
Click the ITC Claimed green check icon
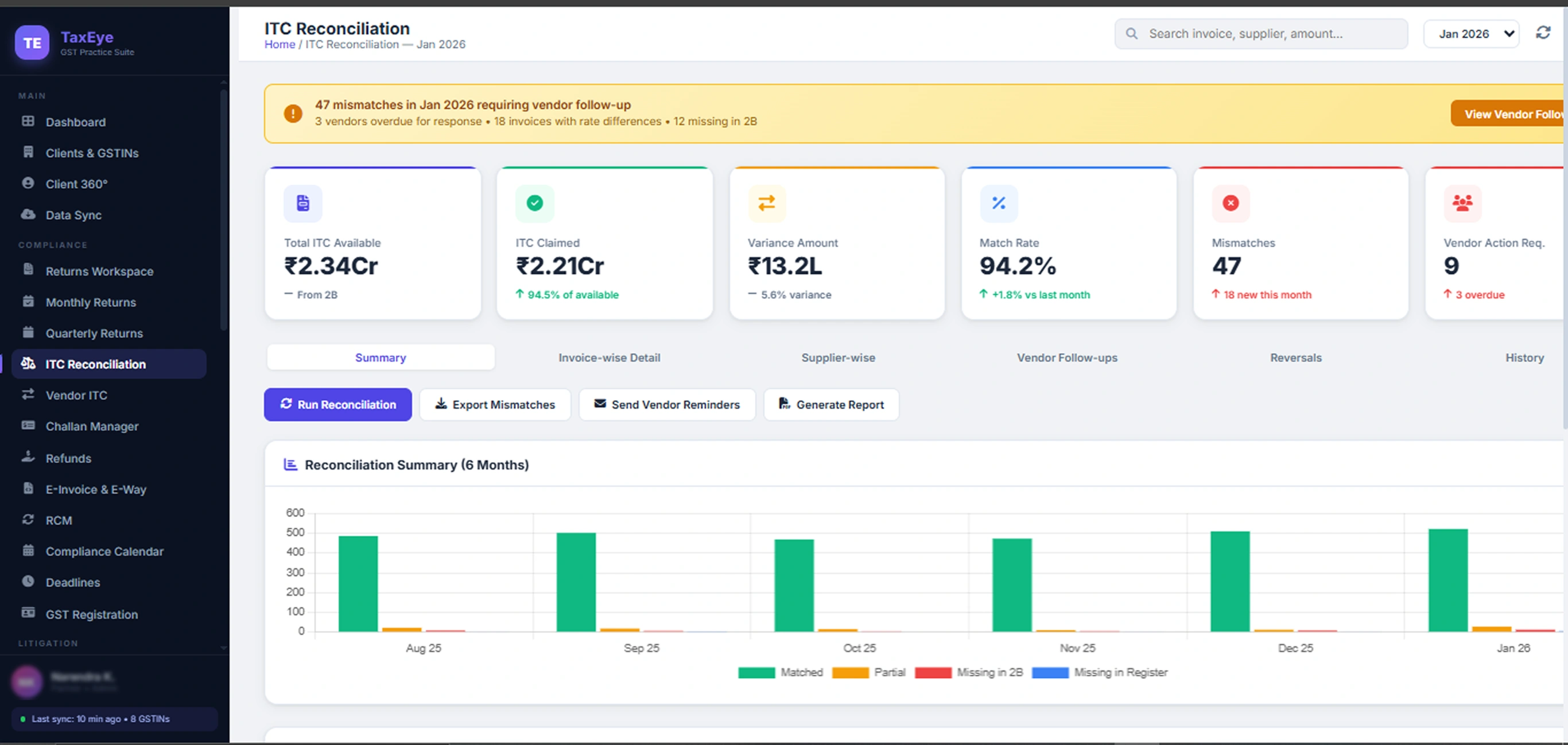click(x=534, y=203)
